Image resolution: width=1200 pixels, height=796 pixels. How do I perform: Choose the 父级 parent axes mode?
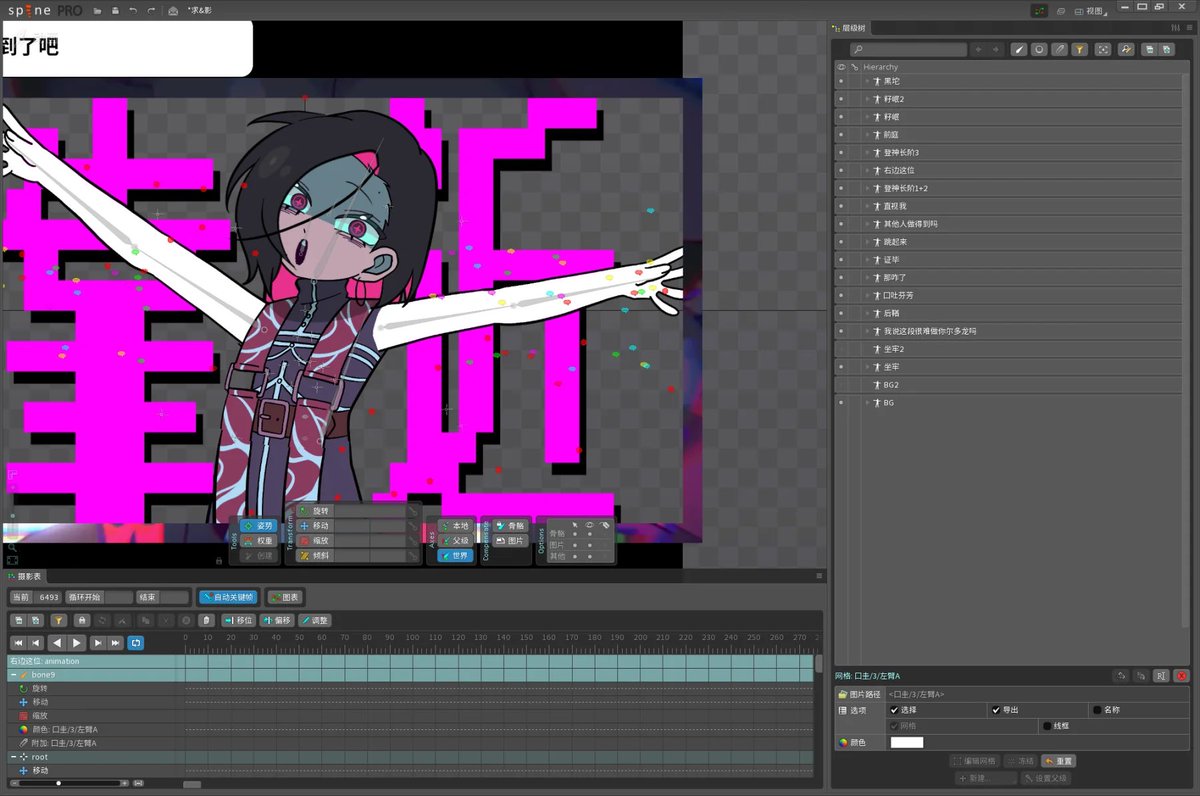[456, 541]
